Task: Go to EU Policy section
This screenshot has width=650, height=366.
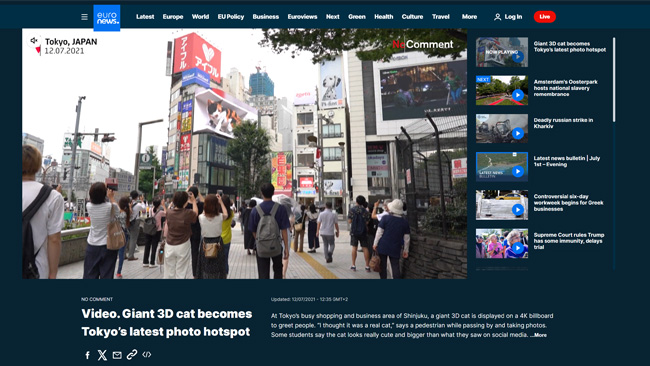Action: (x=231, y=17)
